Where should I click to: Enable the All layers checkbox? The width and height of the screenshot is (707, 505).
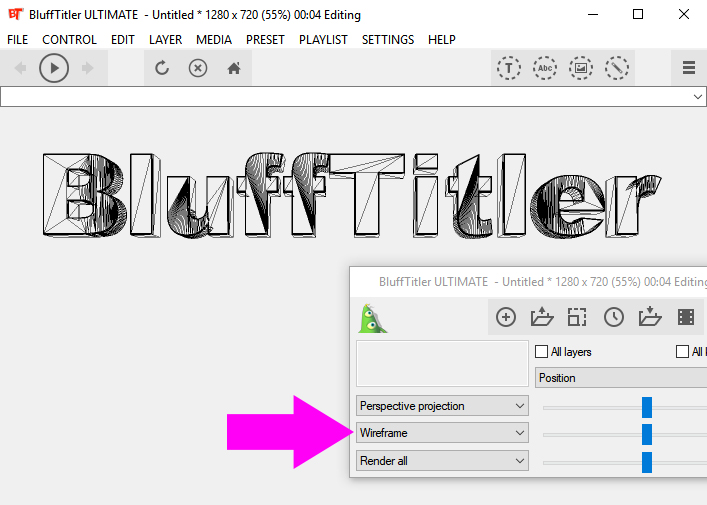(542, 352)
